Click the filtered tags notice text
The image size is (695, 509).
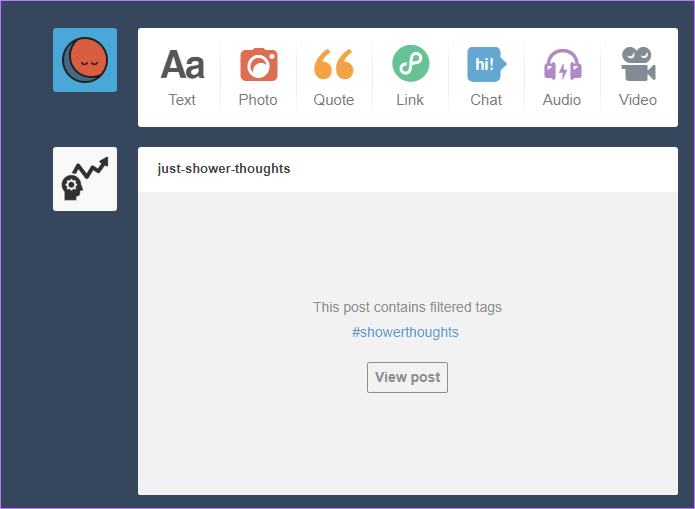tap(407, 307)
